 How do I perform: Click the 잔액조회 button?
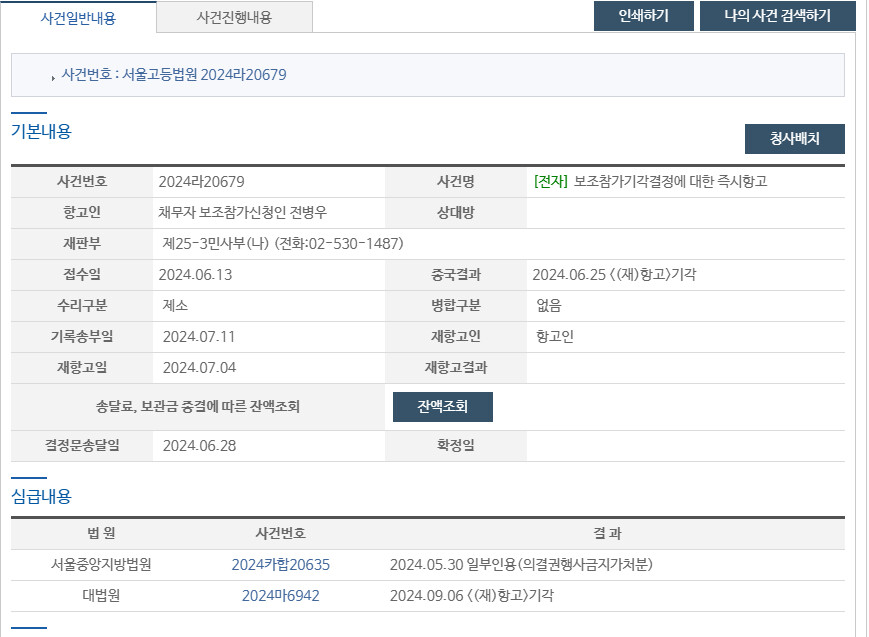pyautogui.click(x=442, y=407)
